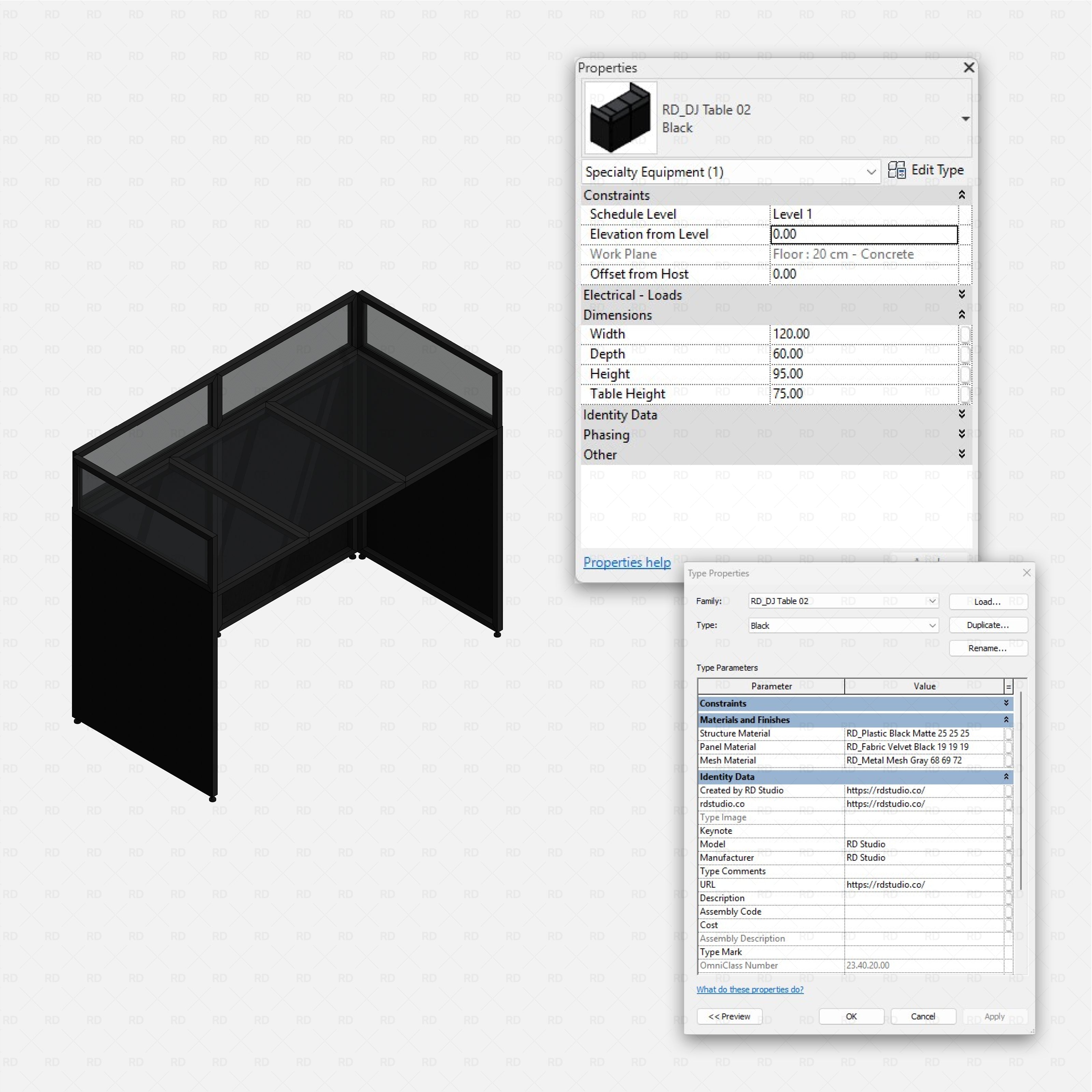Click the URL row value cell
Screen dimensions: 1092x1092
(924, 885)
